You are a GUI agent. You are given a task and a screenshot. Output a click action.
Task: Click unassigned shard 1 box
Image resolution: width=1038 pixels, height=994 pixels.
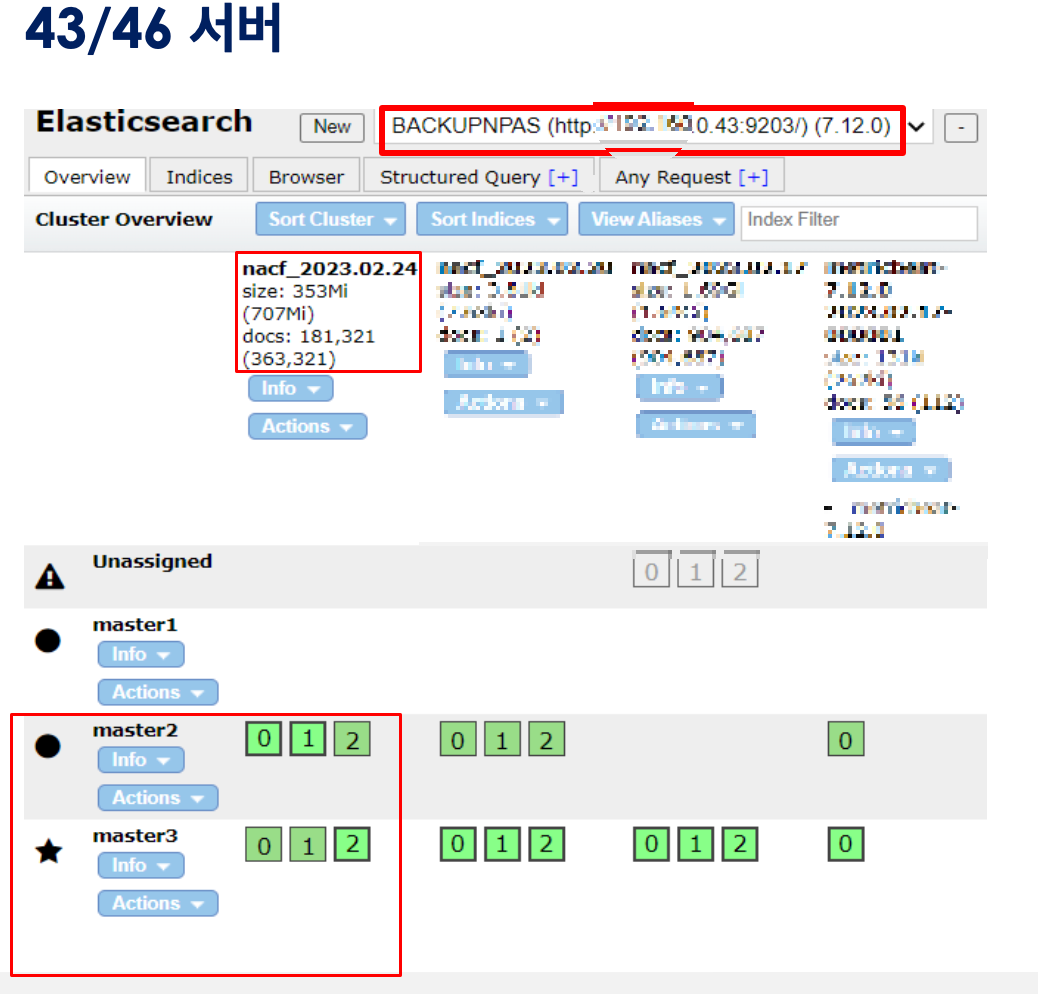pyautogui.click(x=696, y=571)
